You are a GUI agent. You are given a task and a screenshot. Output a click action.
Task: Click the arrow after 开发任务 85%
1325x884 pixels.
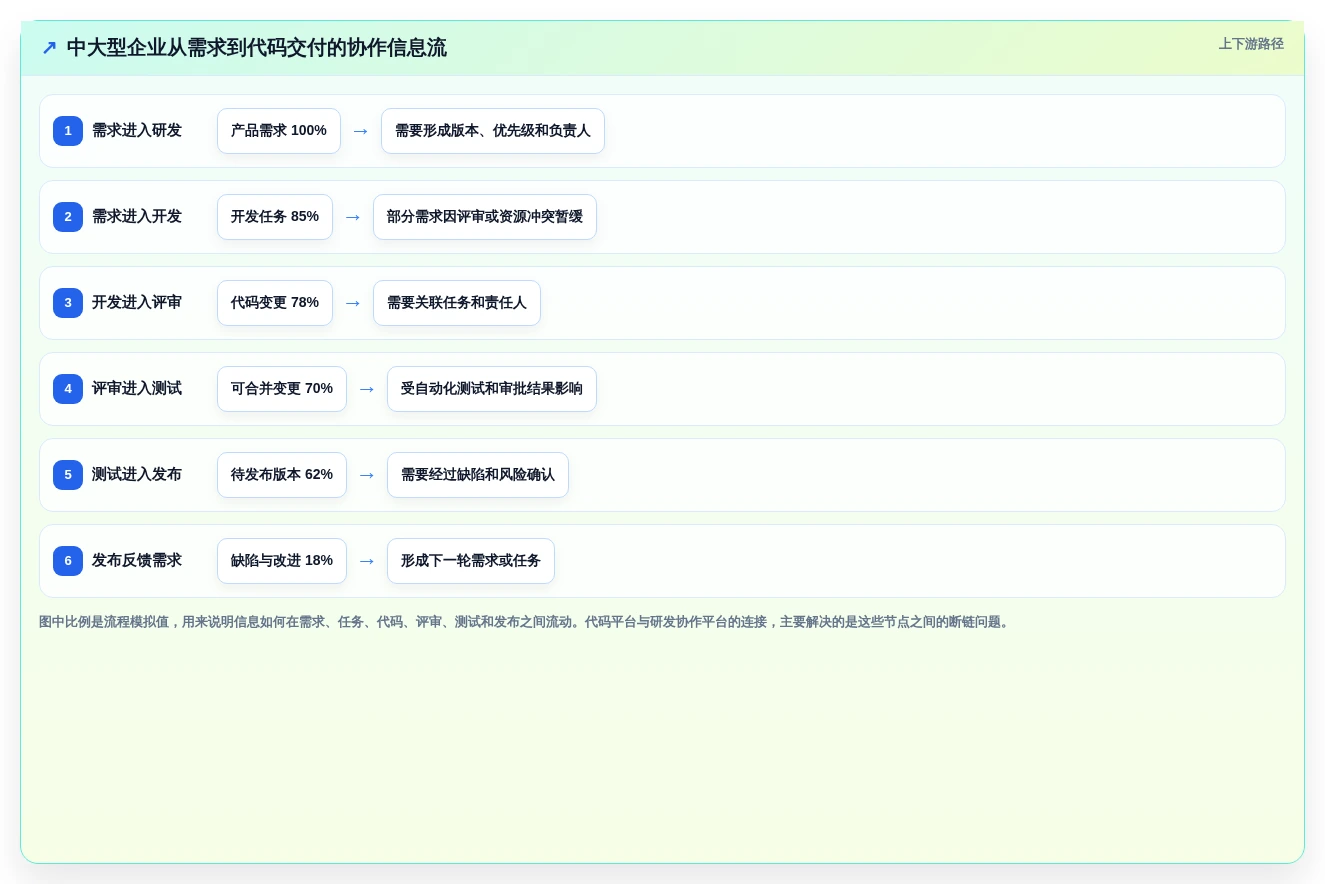tap(353, 217)
